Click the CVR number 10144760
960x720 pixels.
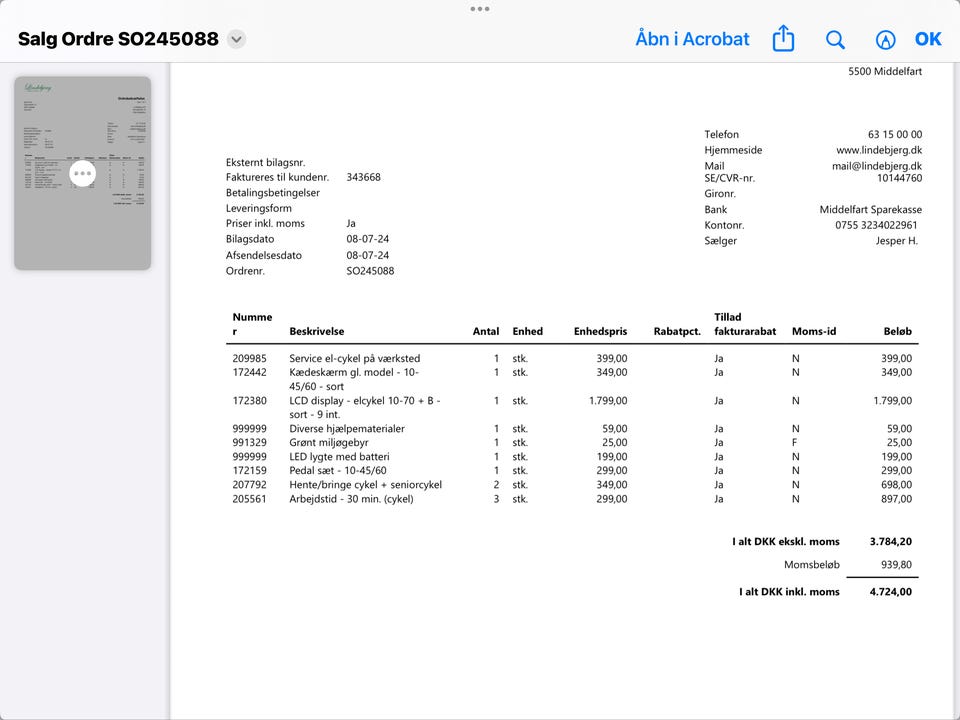[x=899, y=178]
